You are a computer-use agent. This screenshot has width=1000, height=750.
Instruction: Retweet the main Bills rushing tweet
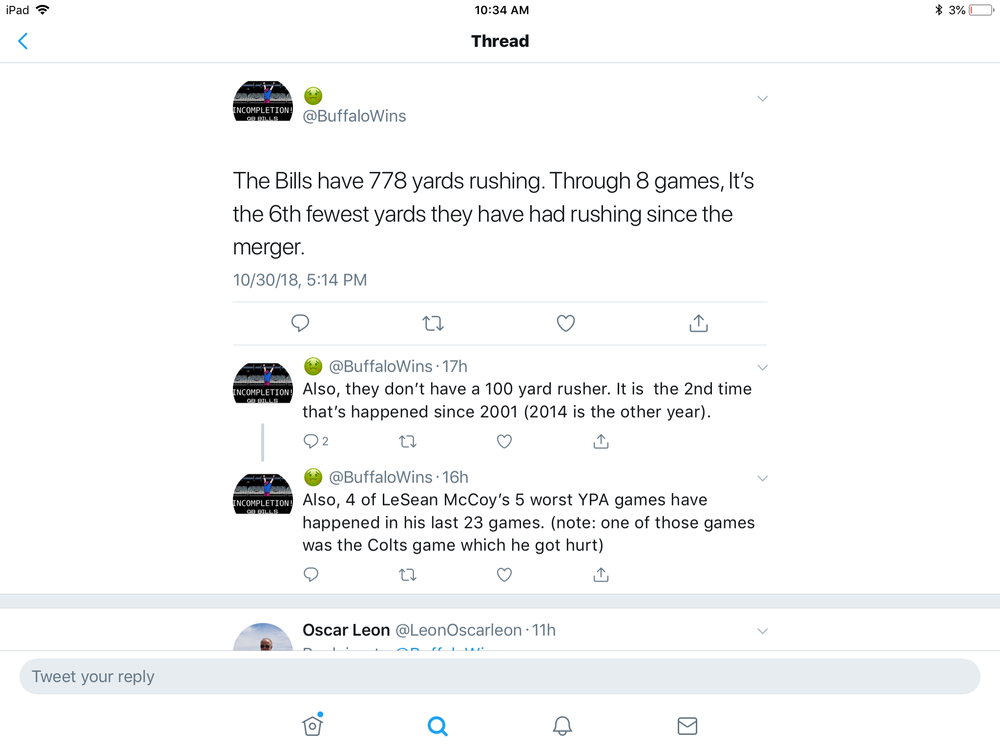(433, 323)
